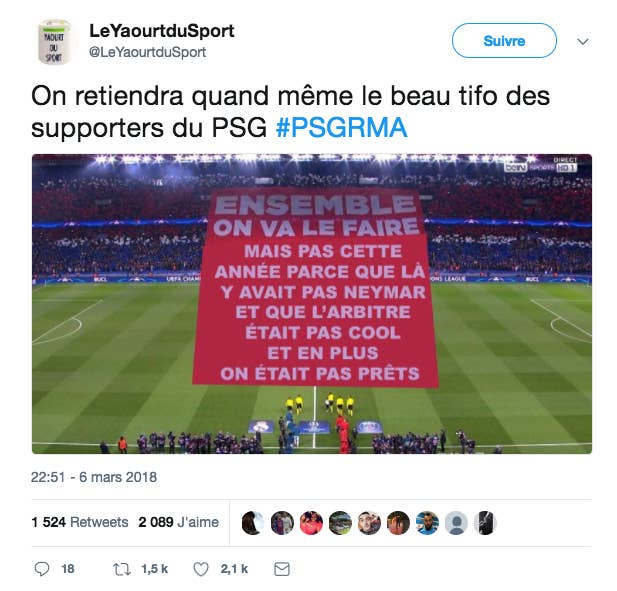Click the retweet arrows icon

coord(122,569)
